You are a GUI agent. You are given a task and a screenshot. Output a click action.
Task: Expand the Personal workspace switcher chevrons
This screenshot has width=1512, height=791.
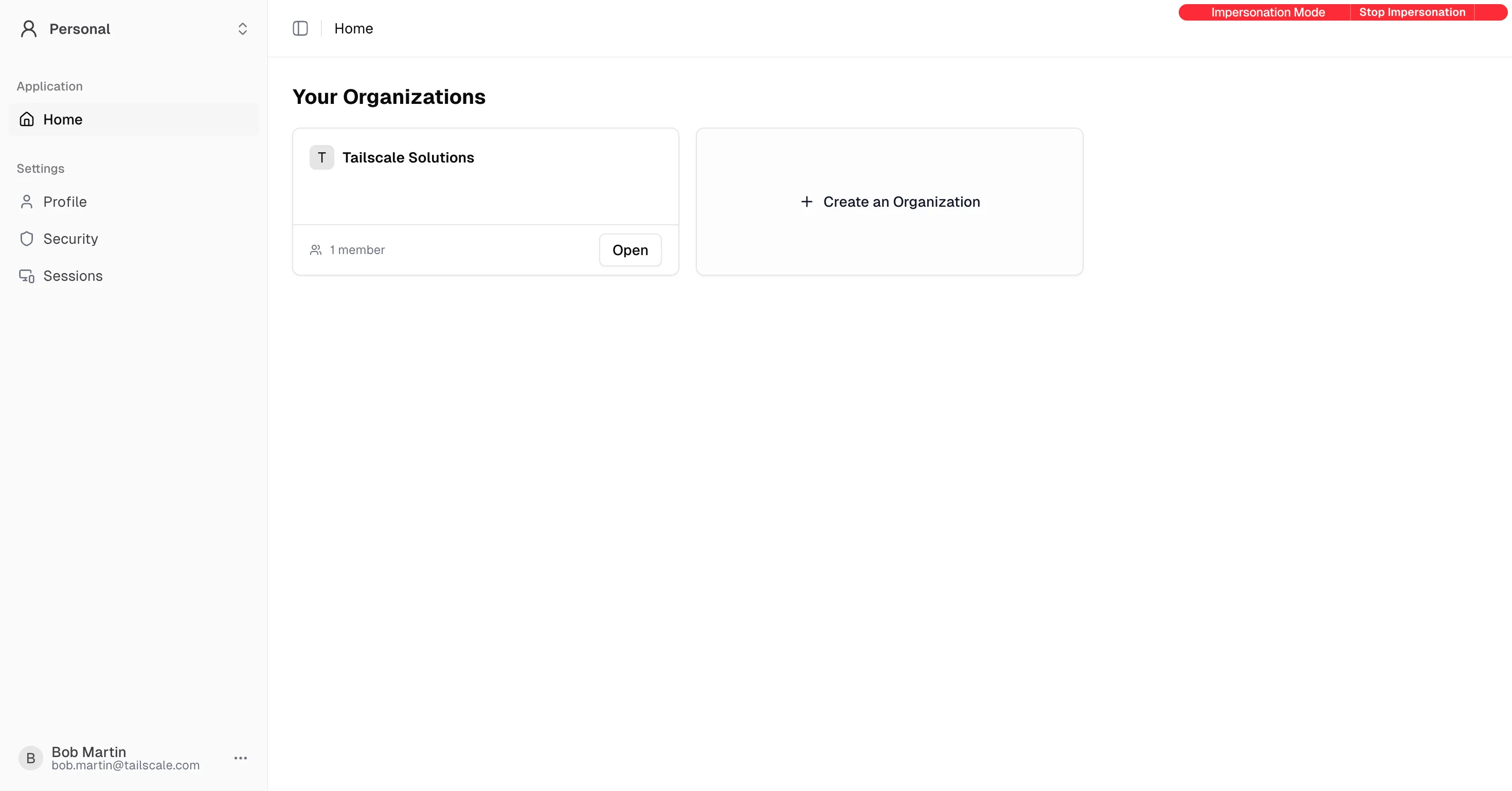(242, 29)
